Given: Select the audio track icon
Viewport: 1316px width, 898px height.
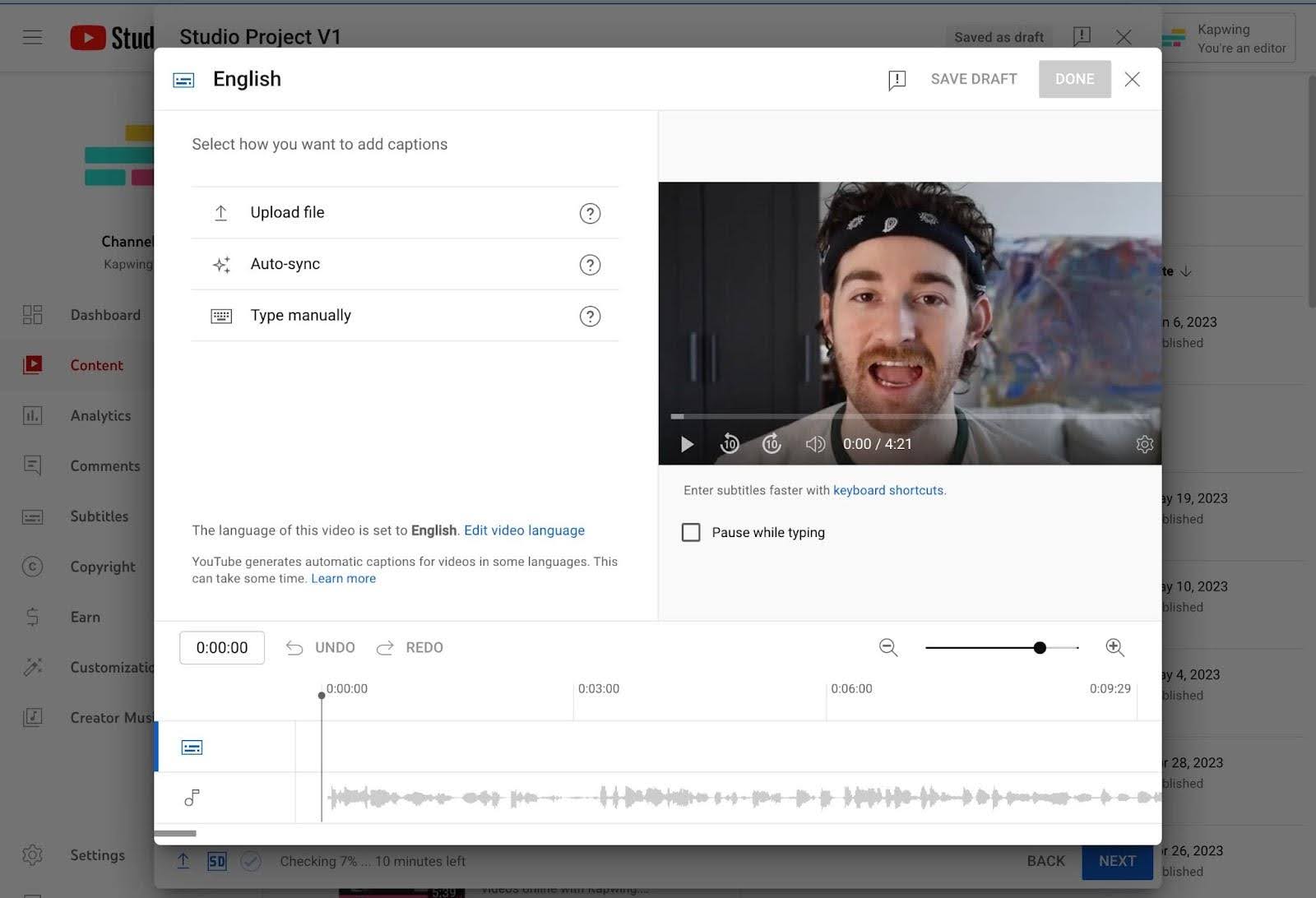Looking at the screenshot, I should (x=192, y=798).
